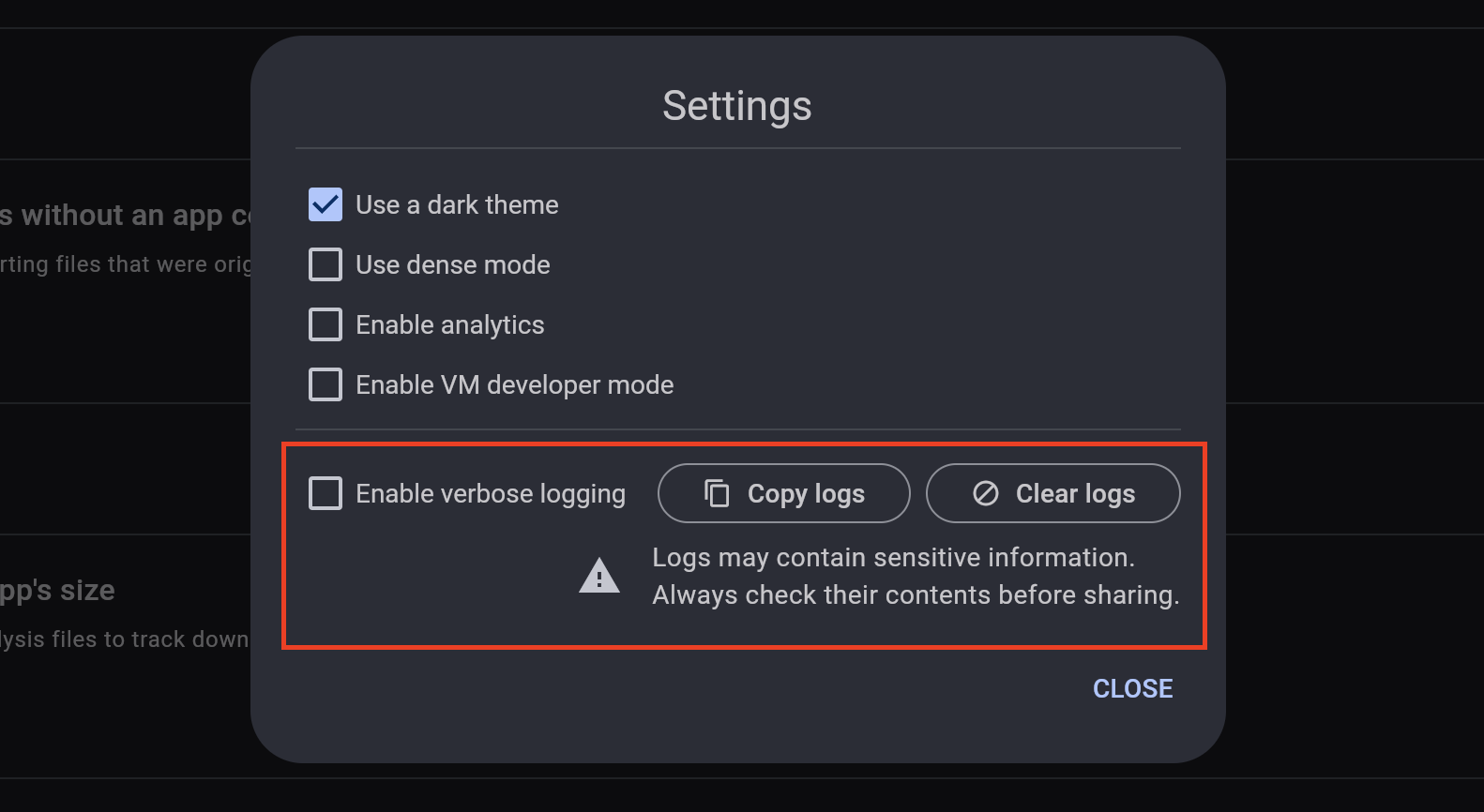Click the Use dense mode label text
The width and height of the screenshot is (1484, 812).
coord(453,264)
